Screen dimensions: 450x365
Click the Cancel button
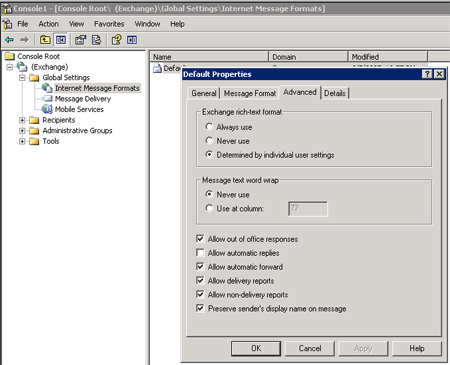coord(310,348)
